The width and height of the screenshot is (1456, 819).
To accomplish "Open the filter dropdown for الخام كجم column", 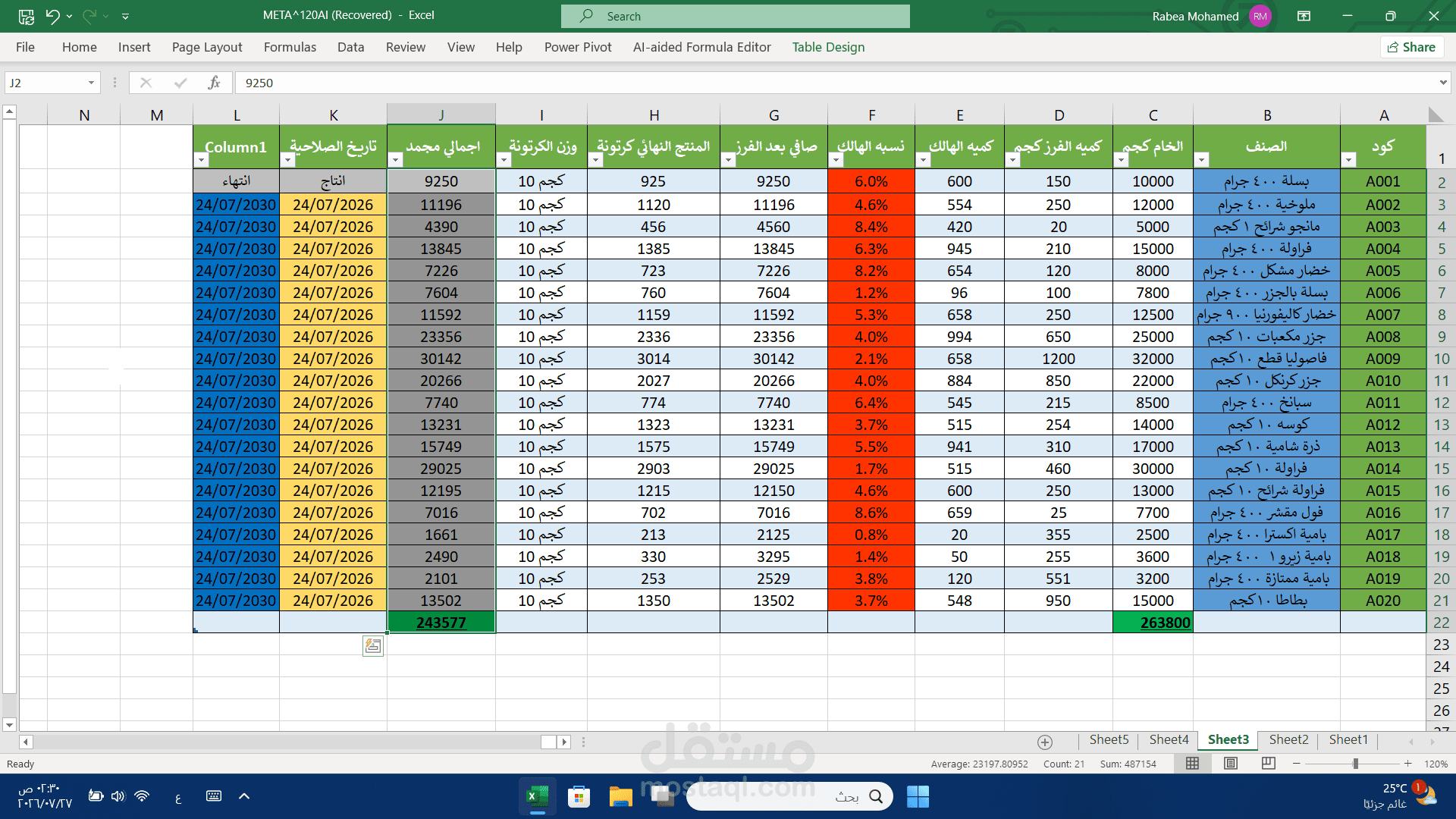I will [1121, 160].
